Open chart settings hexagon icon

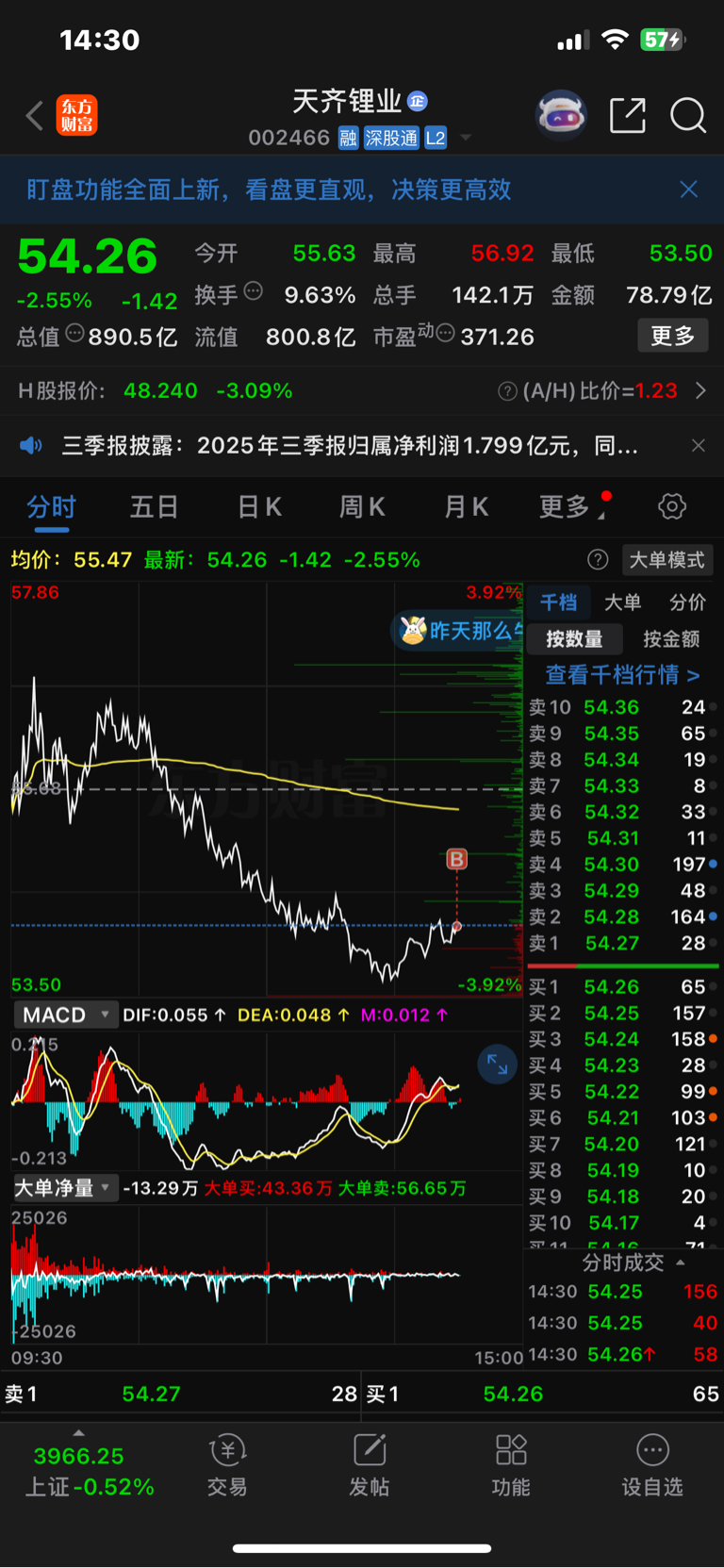671,506
